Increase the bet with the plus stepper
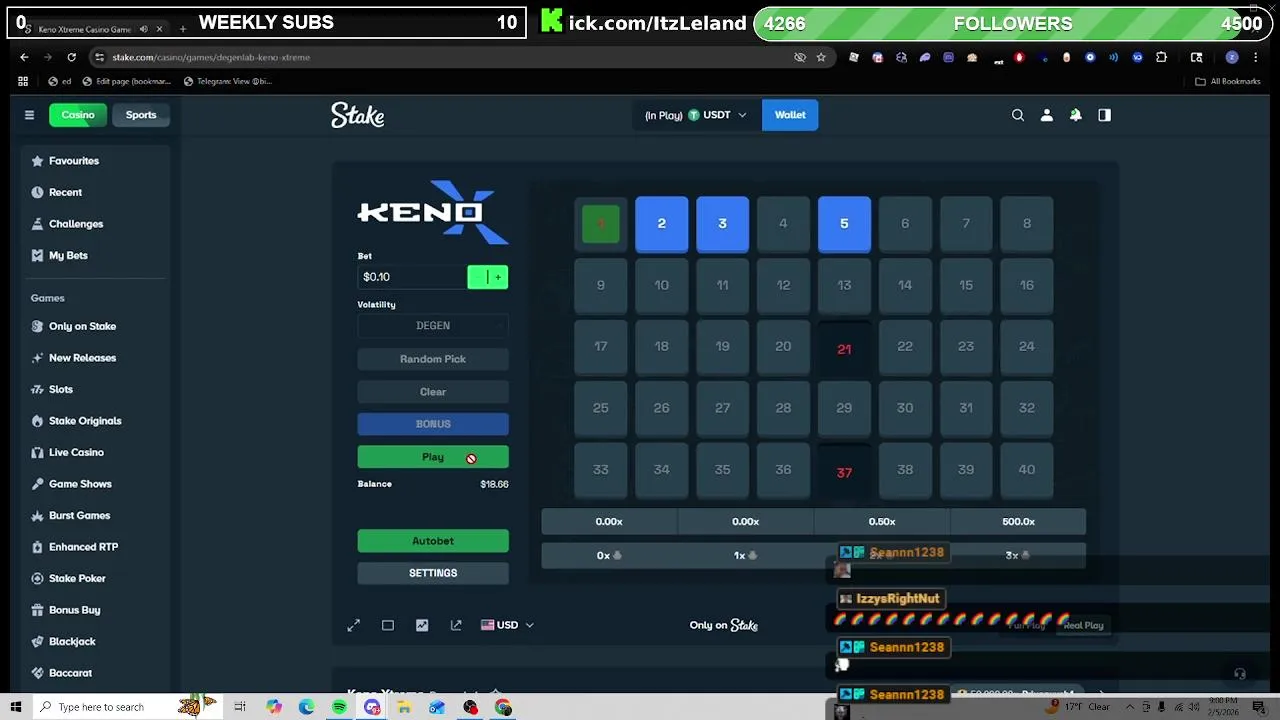Image resolution: width=1280 pixels, height=720 pixels. tap(498, 277)
